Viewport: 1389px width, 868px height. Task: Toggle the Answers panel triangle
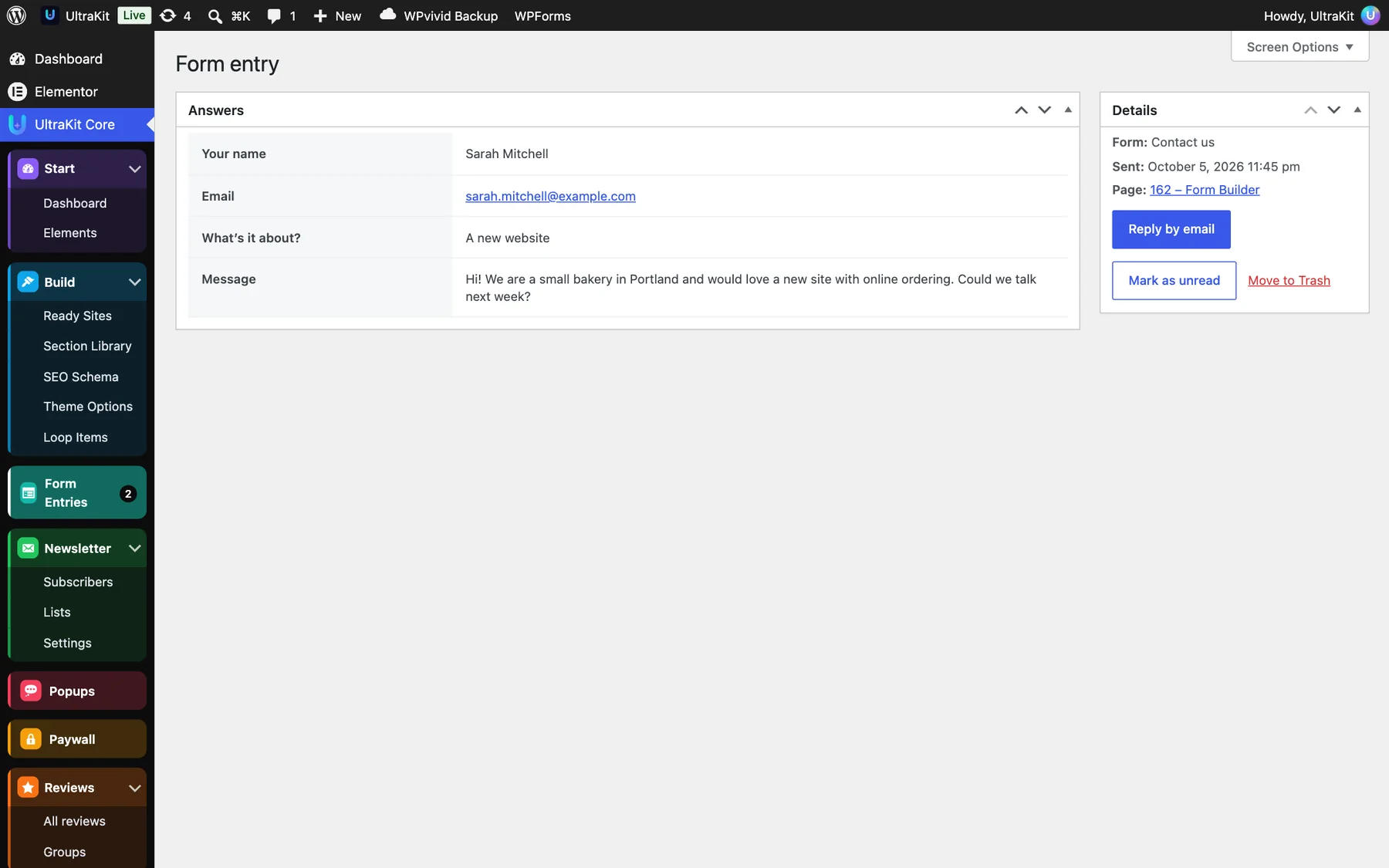[x=1068, y=110]
